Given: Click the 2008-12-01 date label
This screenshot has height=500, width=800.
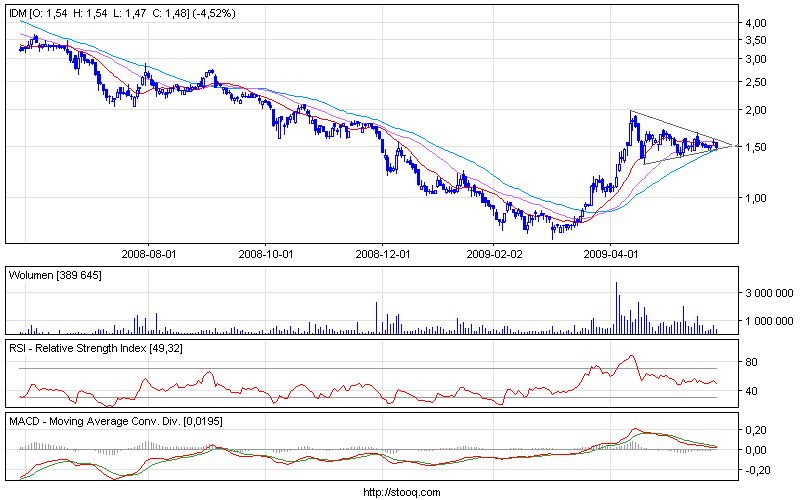Looking at the screenshot, I should [x=383, y=254].
